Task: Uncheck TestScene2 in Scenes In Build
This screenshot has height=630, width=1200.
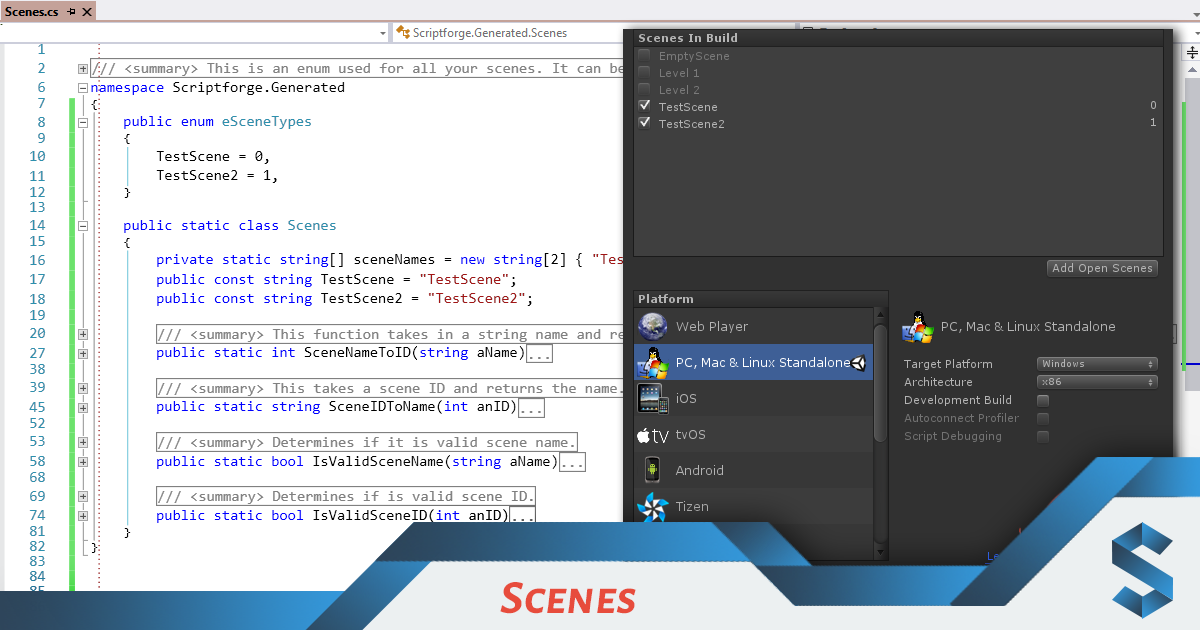Action: pos(645,123)
